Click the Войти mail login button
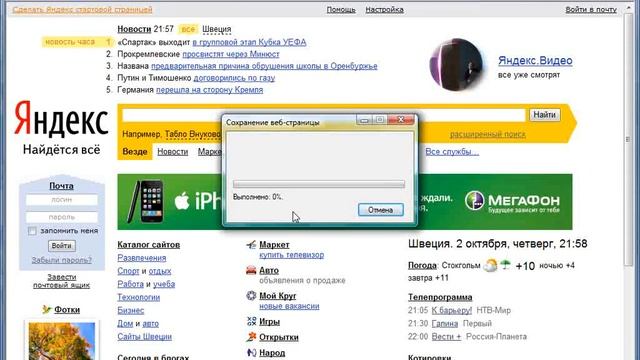This screenshot has width=640, height=360. point(62,246)
